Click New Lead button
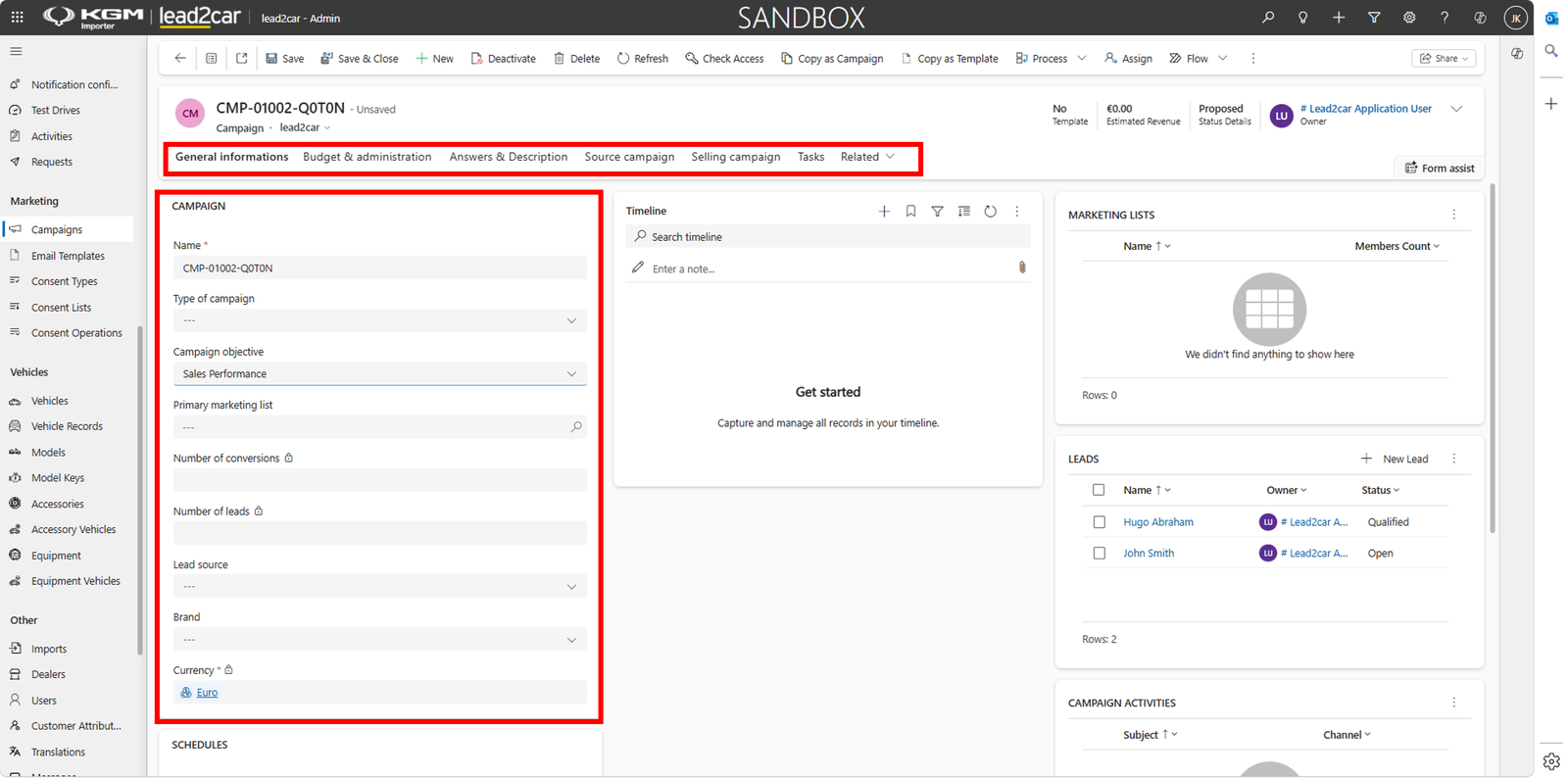Screen dimensions: 1568x778 [1395, 459]
